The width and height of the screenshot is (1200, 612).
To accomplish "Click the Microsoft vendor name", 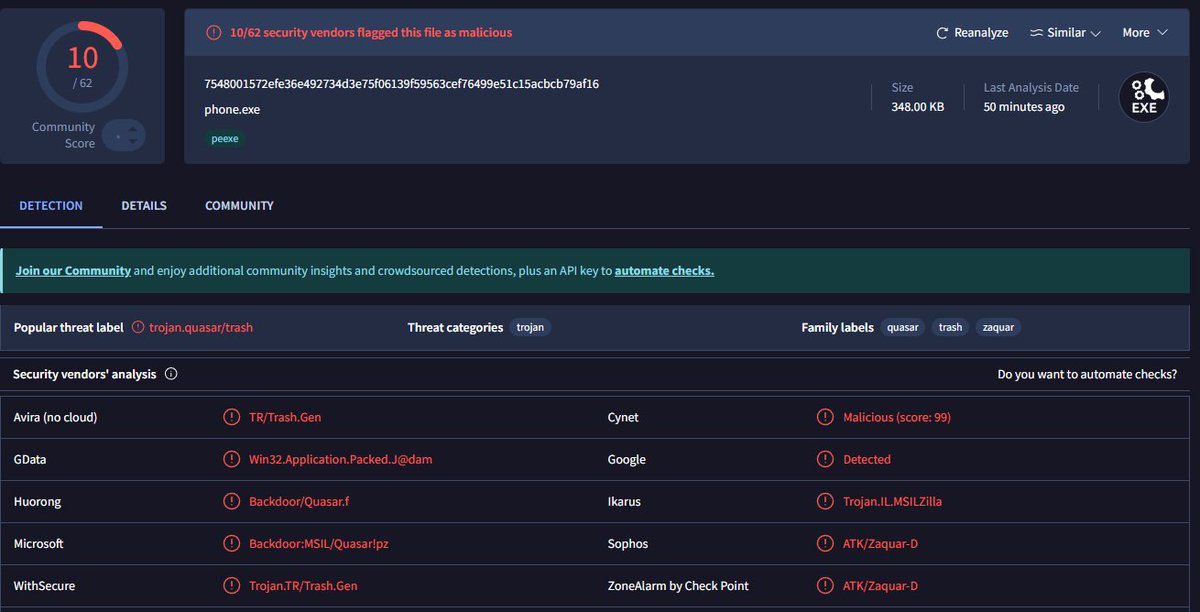I will point(39,543).
